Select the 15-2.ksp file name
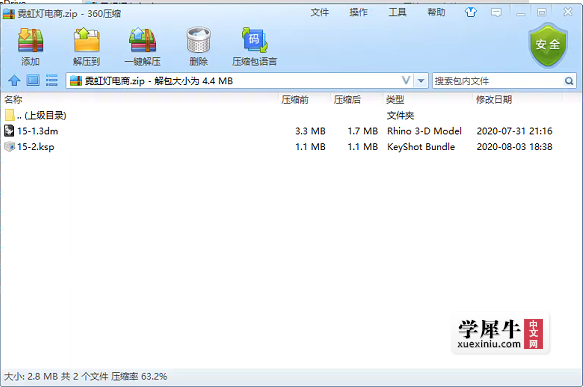583x387 pixels. [x=36, y=147]
